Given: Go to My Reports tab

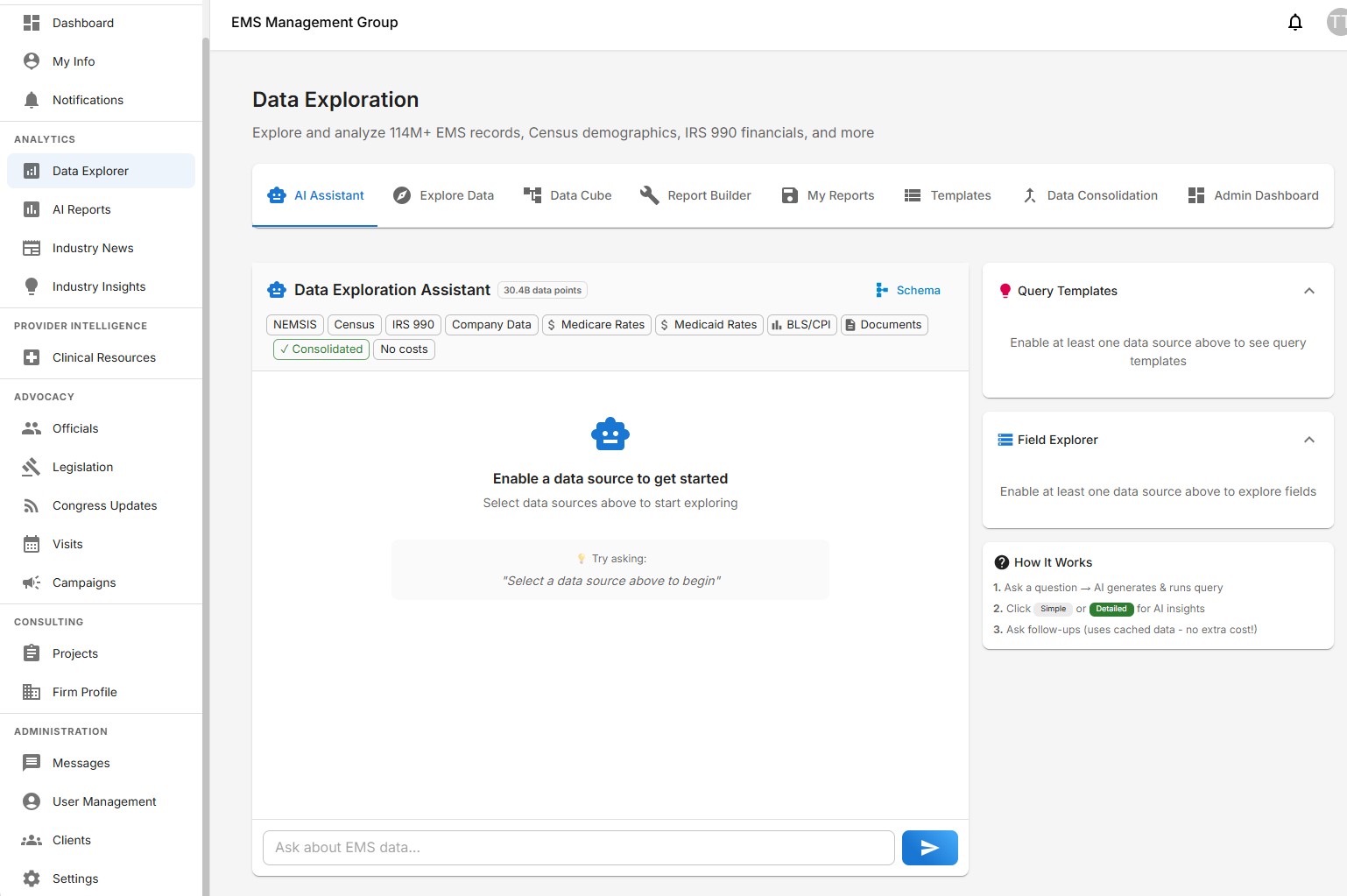Looking at the screenshot, I should click(x=828, y=195).
